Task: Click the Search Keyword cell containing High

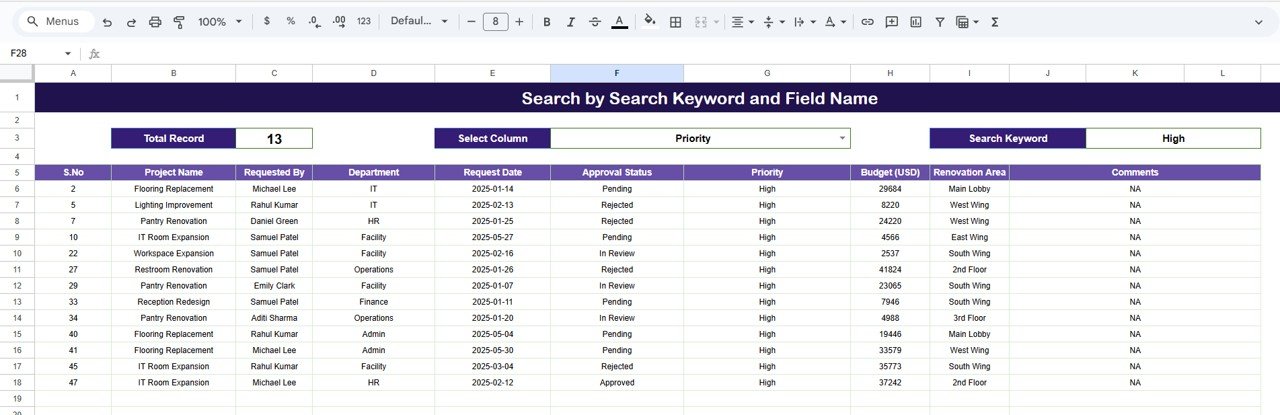Action: (x=1172, y=138)
